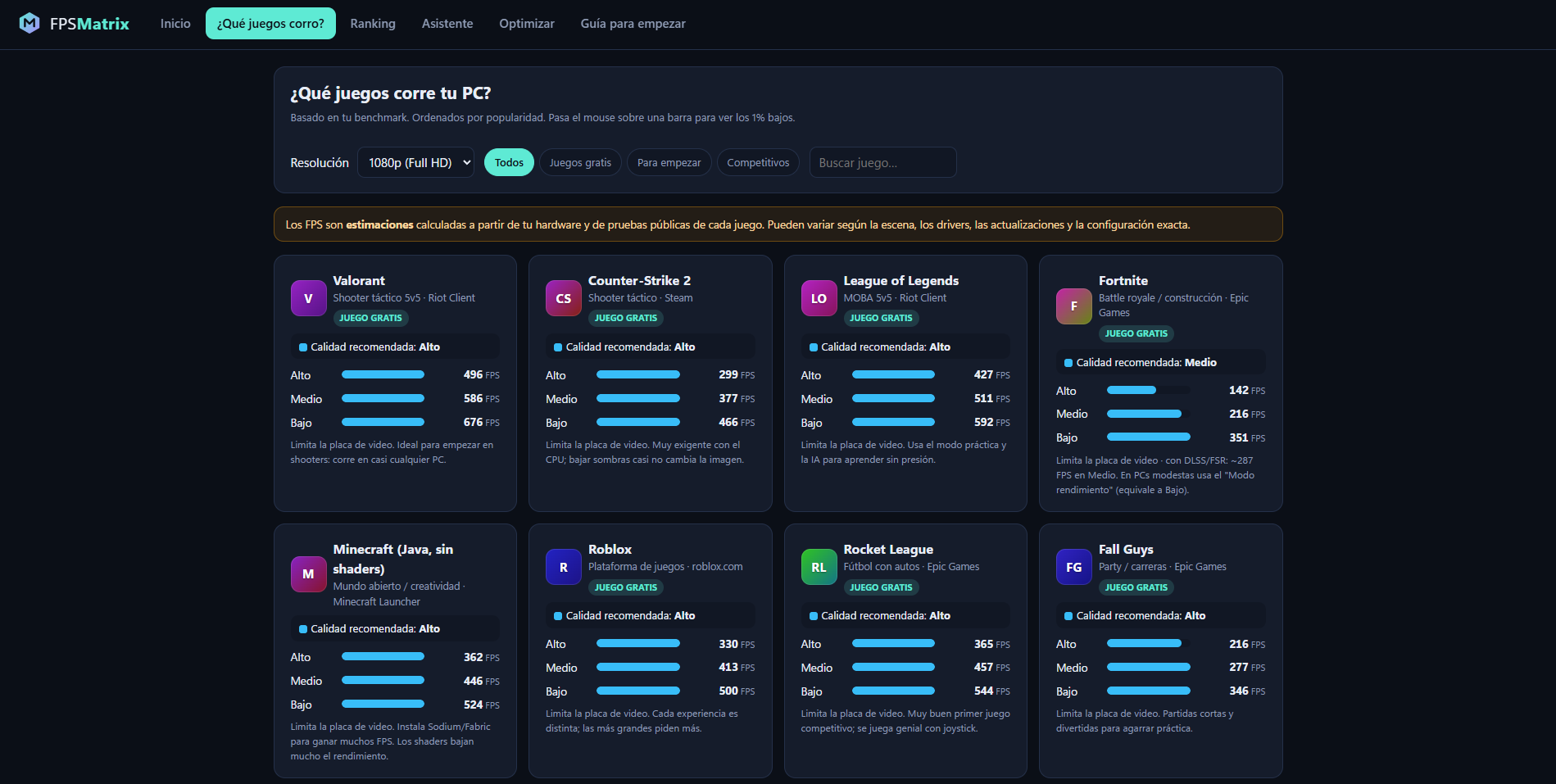The height and width of the screenshot is (784, 1556).
Task: Click the Roblox game title
Action: (610, 549)
